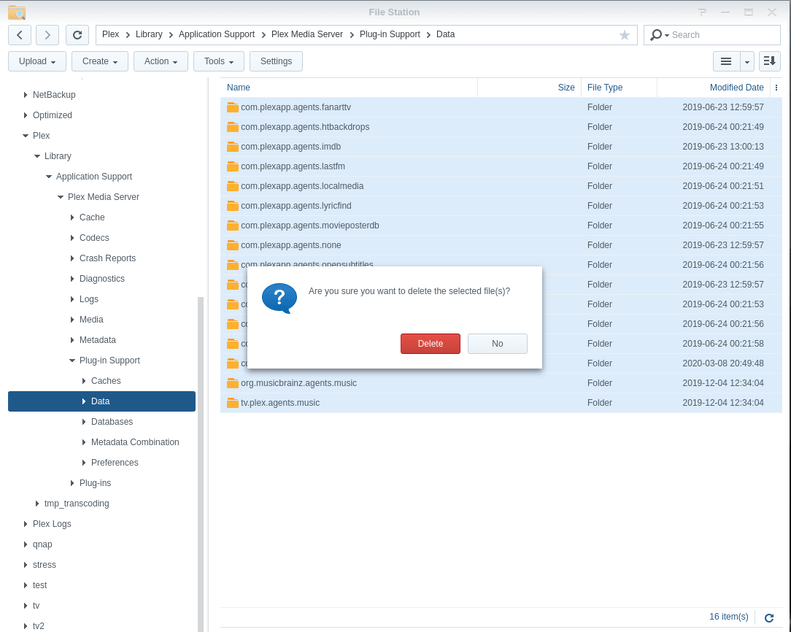This screenshot has height=632, width=791.
Task: Add current path to favorites with the star icon
Action: point(624,35)
